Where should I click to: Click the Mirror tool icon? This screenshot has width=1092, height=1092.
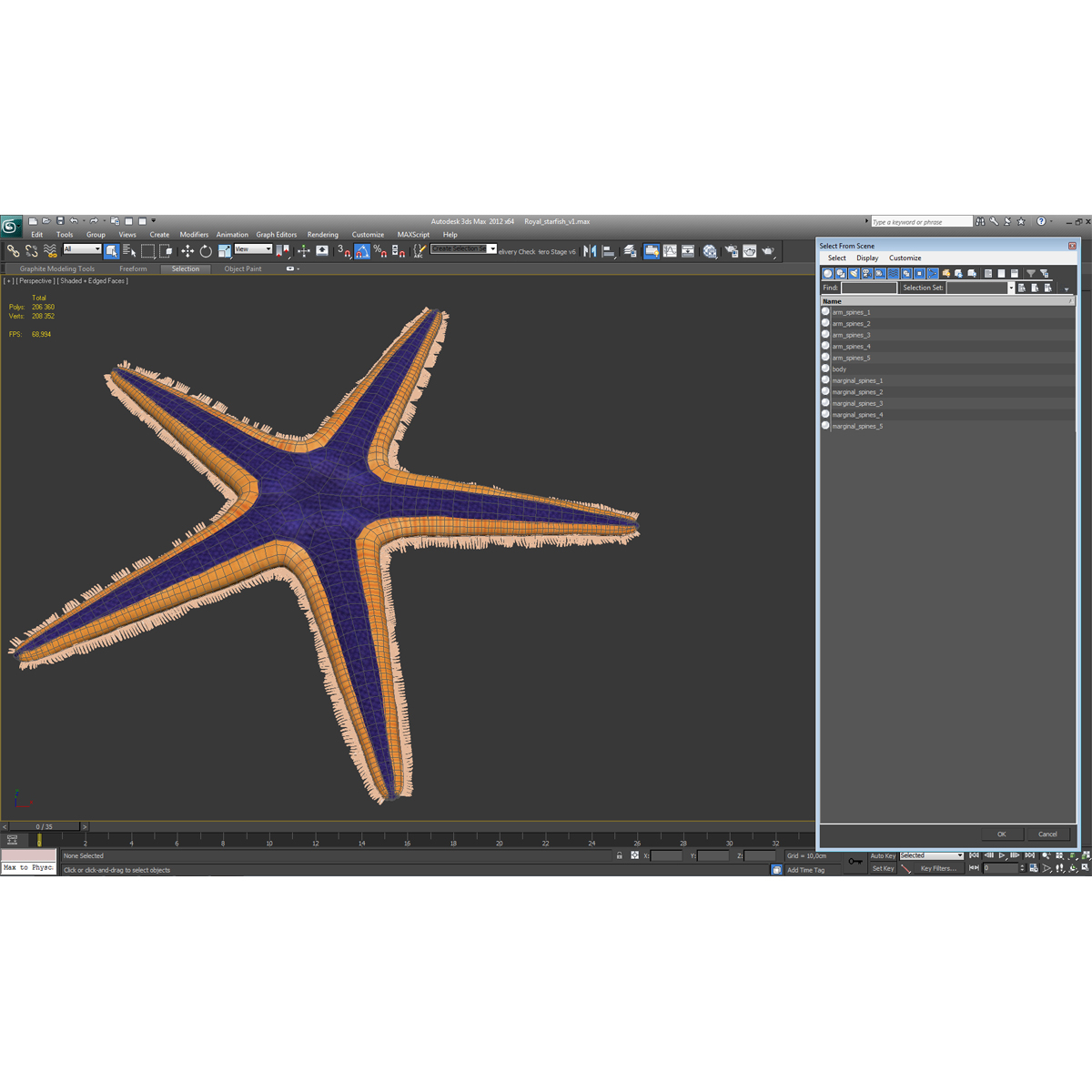pyautogui.click(x=588, y=252)
